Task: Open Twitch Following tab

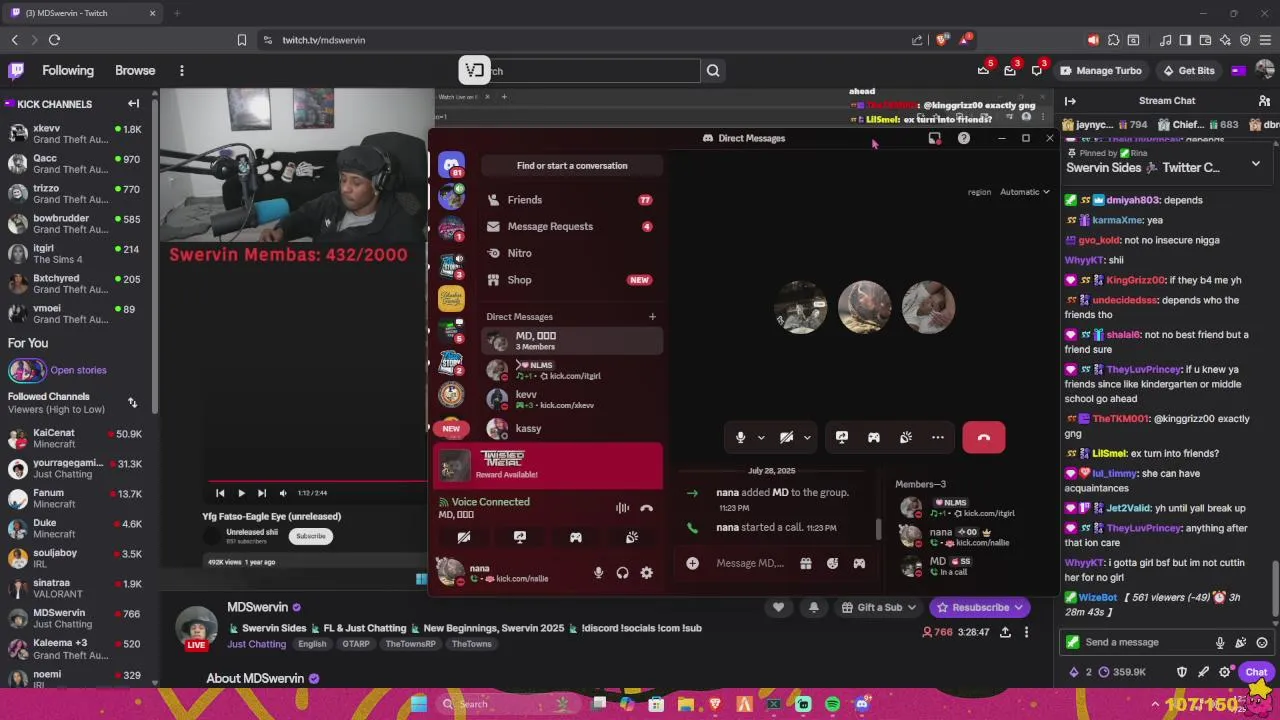Action: click(68, 71)
